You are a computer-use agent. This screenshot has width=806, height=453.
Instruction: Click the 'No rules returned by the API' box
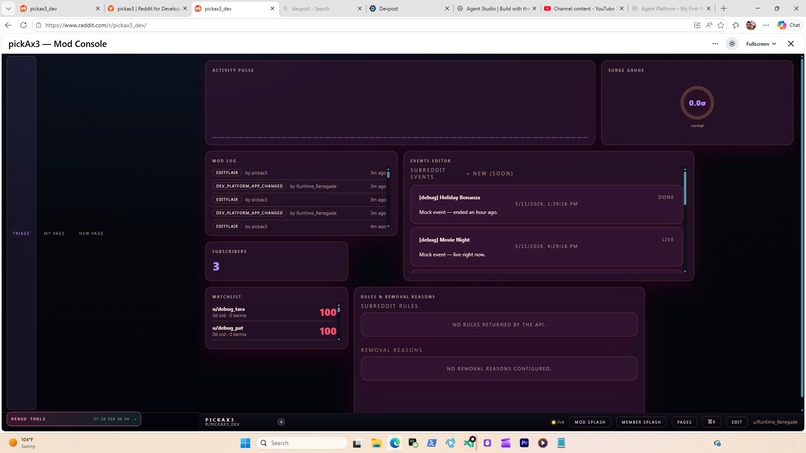pyautogui.click(x=499, y=324)
